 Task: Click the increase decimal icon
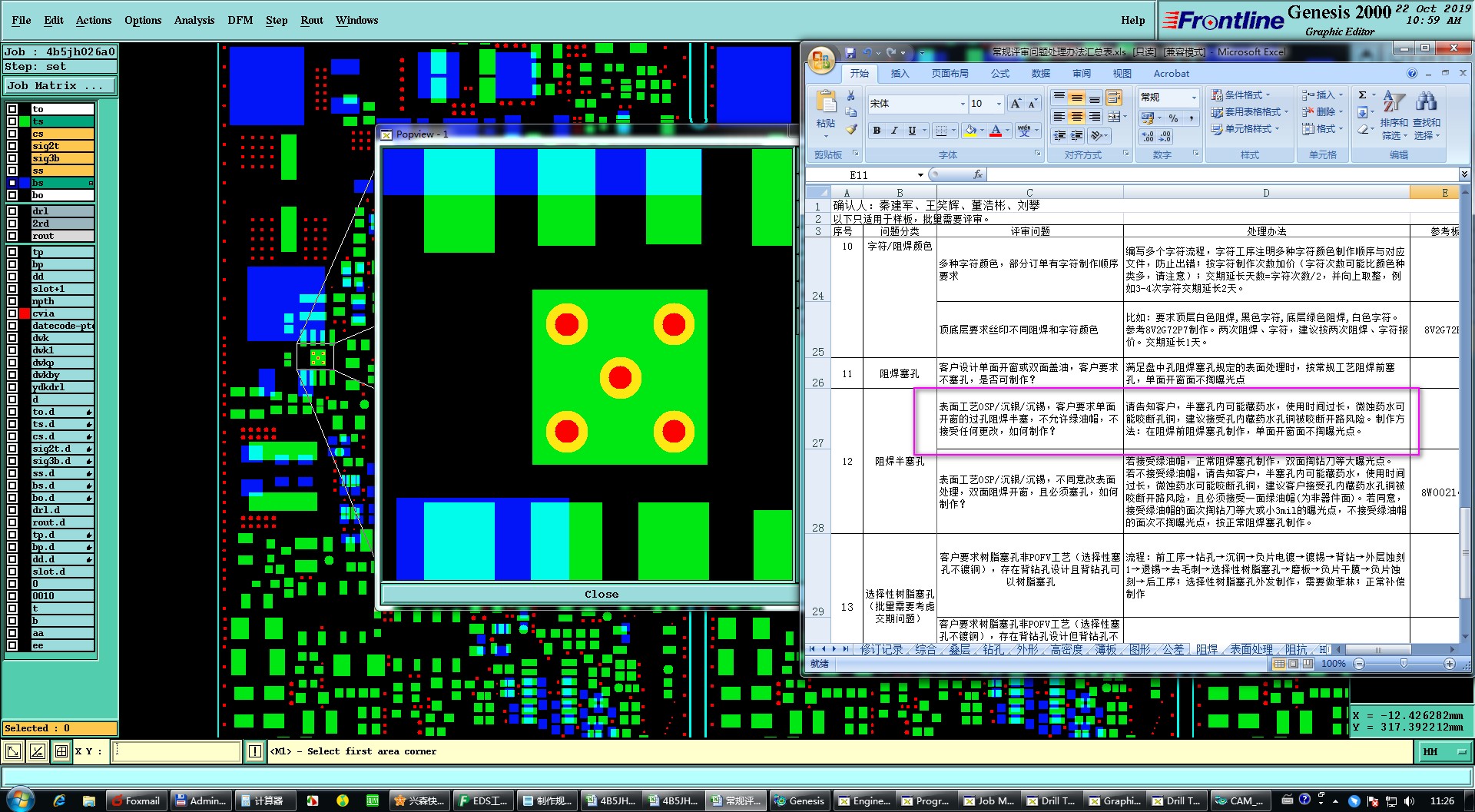tap(1148, 137)
